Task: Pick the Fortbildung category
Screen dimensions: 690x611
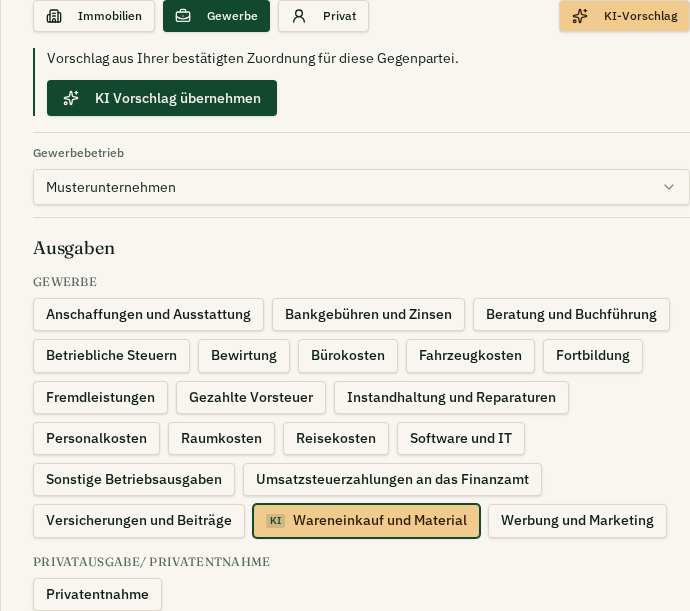Action: tap(593, 356)
